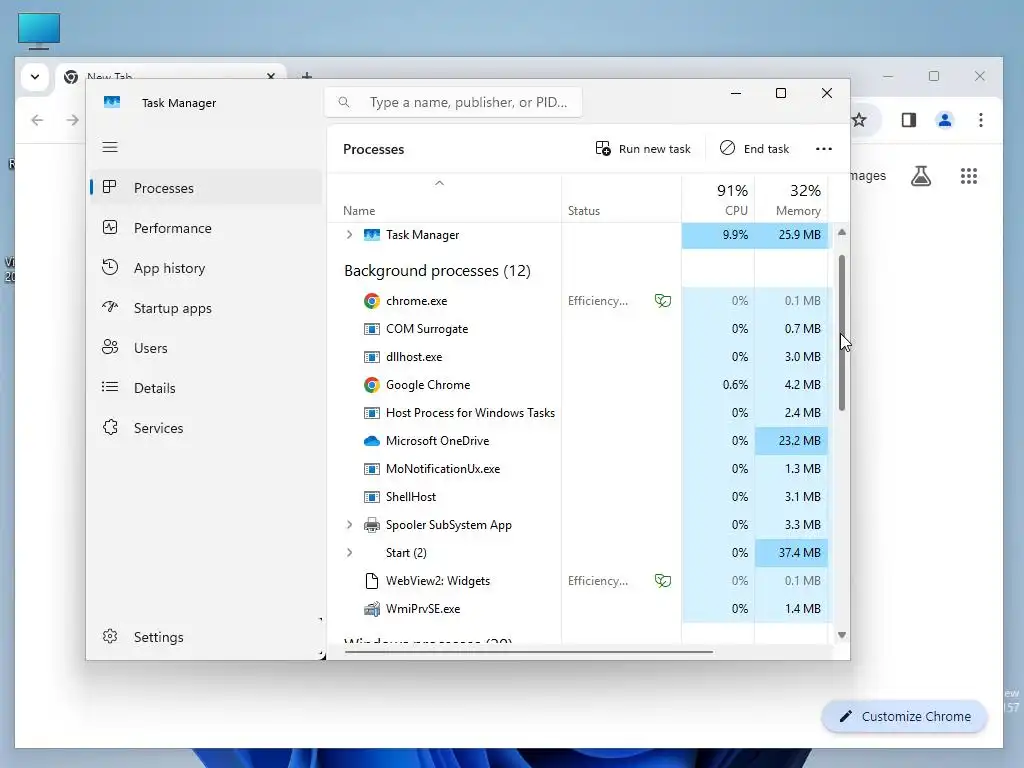
Task: Open Details list icon in sidebar
Action: click(110, 387)
